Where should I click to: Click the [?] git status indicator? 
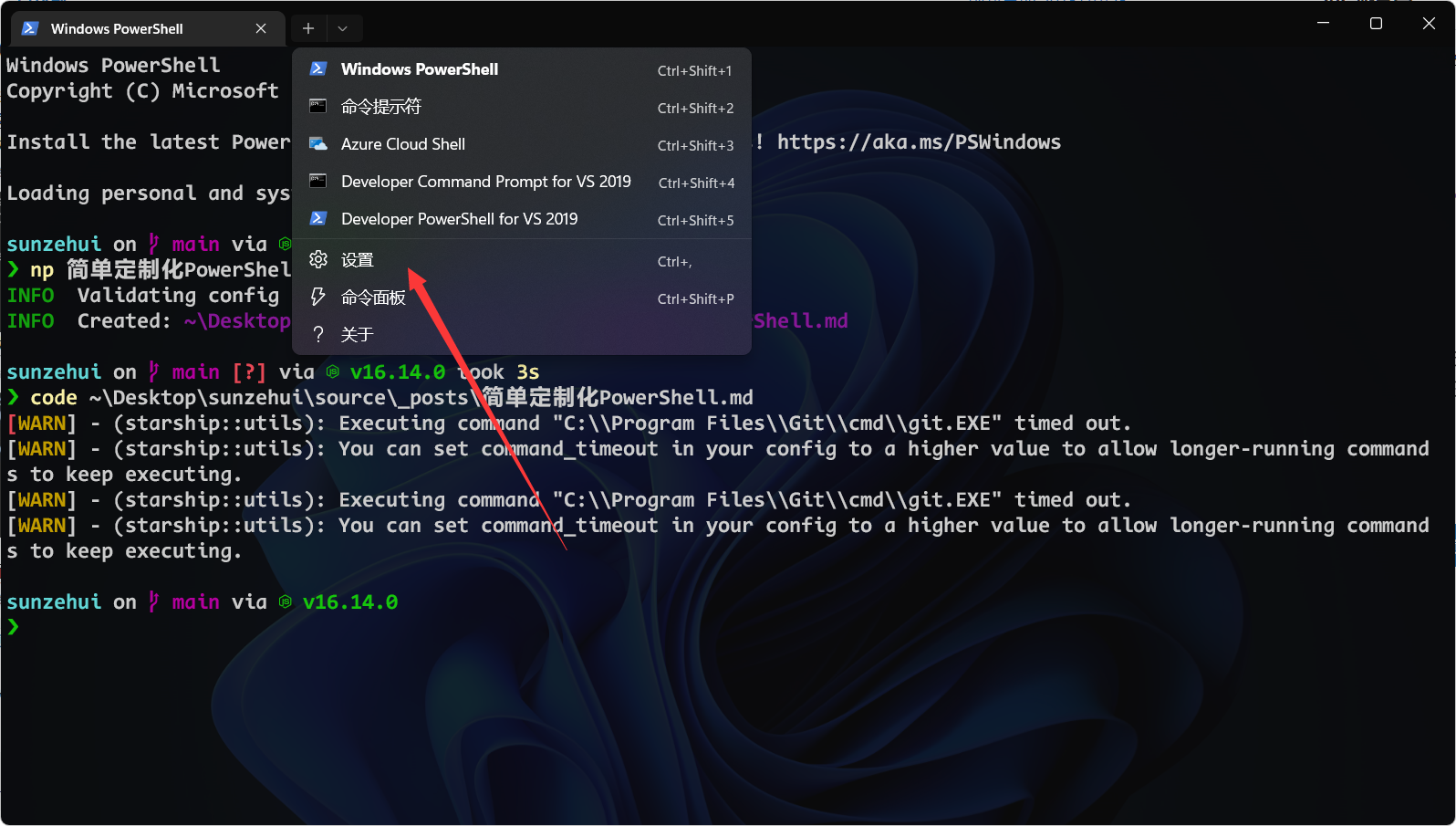[249, 371]
